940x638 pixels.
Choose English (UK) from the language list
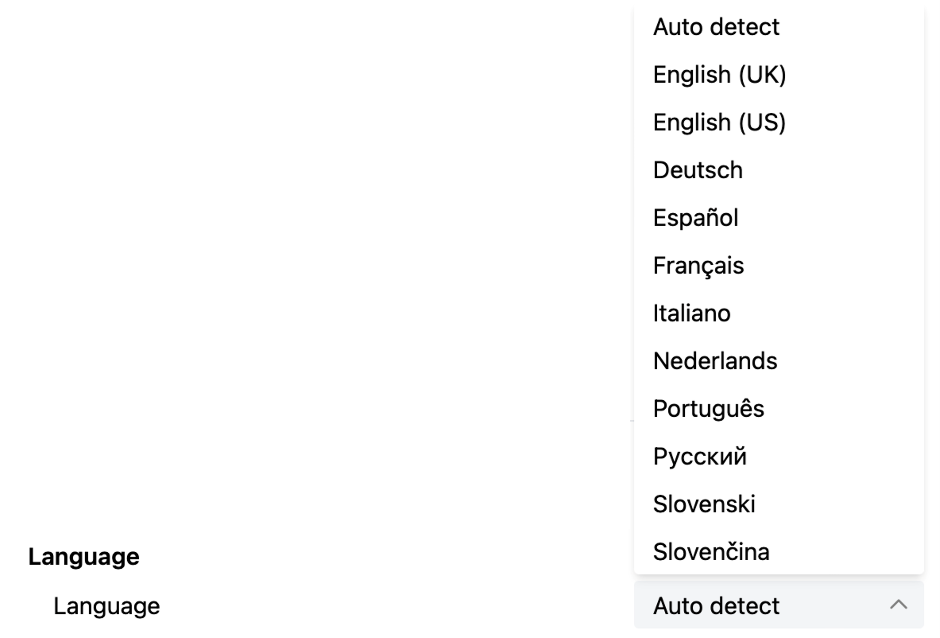point(779,75)
